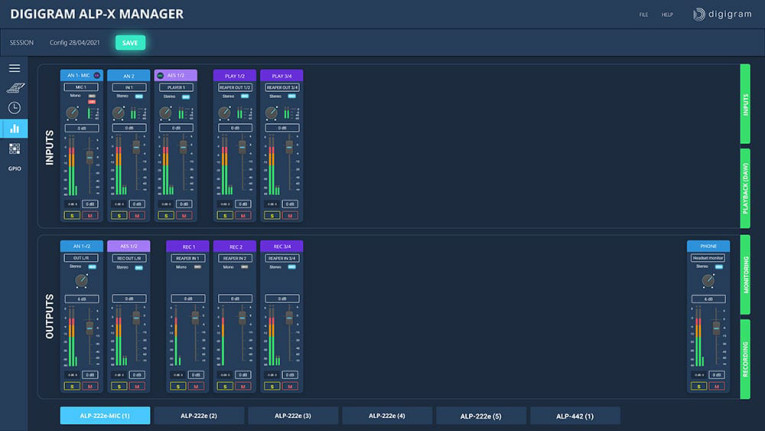This screenshot has width=765, height=431.
Task: Toggle the green INPUTS side panel button
Action: 745,104
